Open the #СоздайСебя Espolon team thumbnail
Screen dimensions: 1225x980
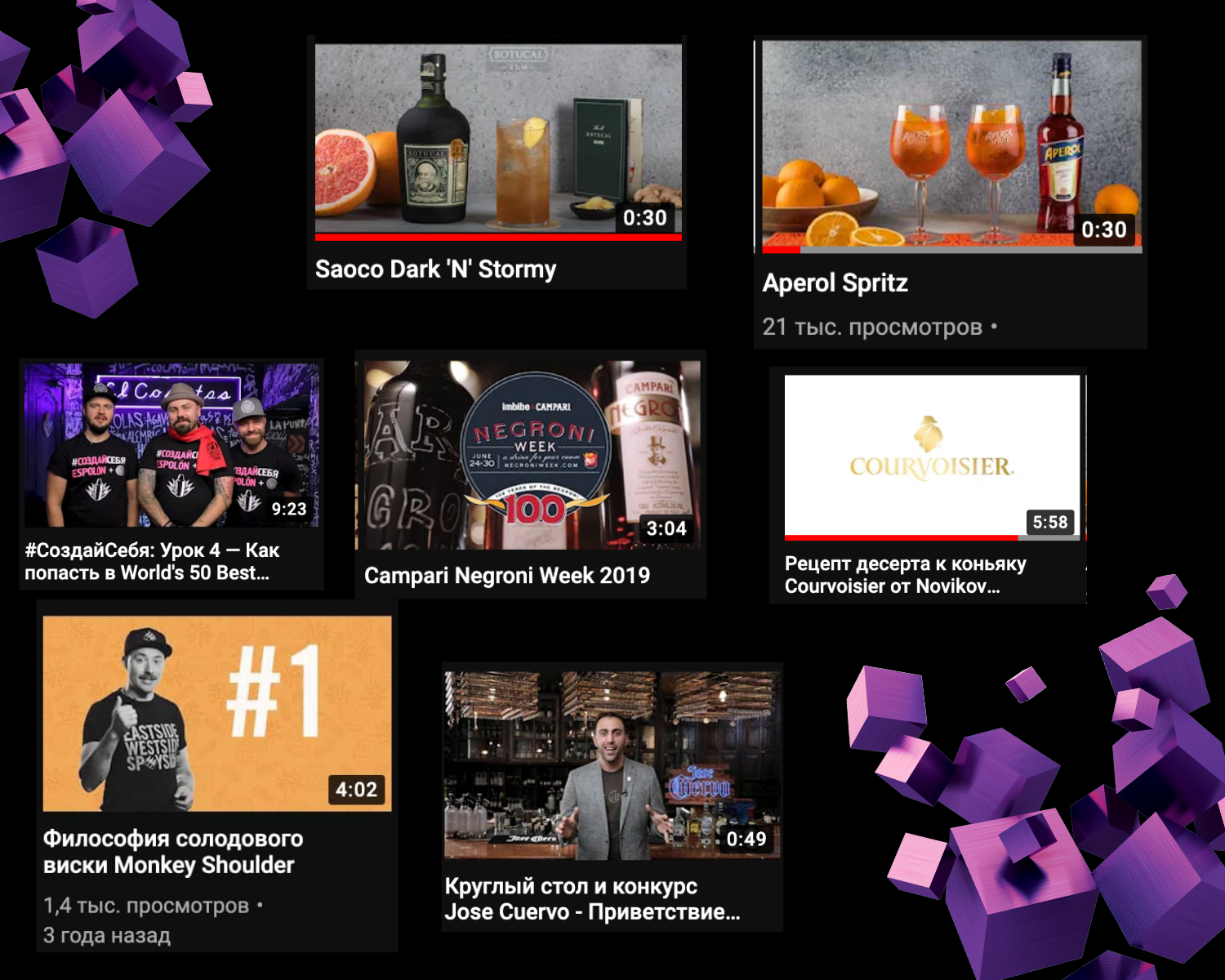[x=171, y=445]
